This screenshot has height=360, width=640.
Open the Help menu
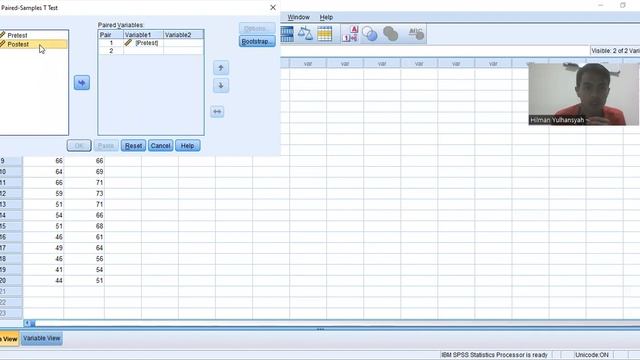coord(326,17)
